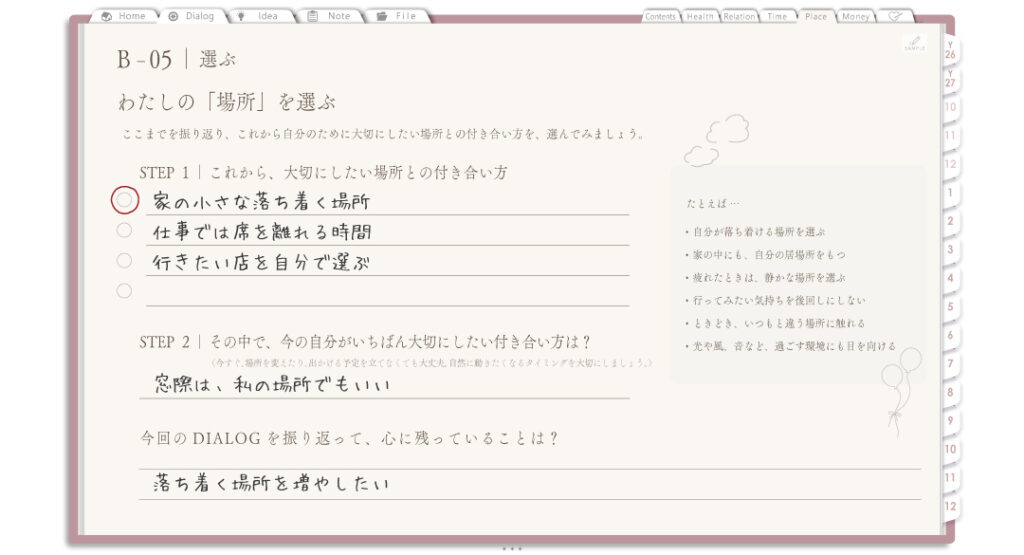Jump to the Y 26 side tab
Screen dimensions: 1024x555
click(x=950, y=50)
